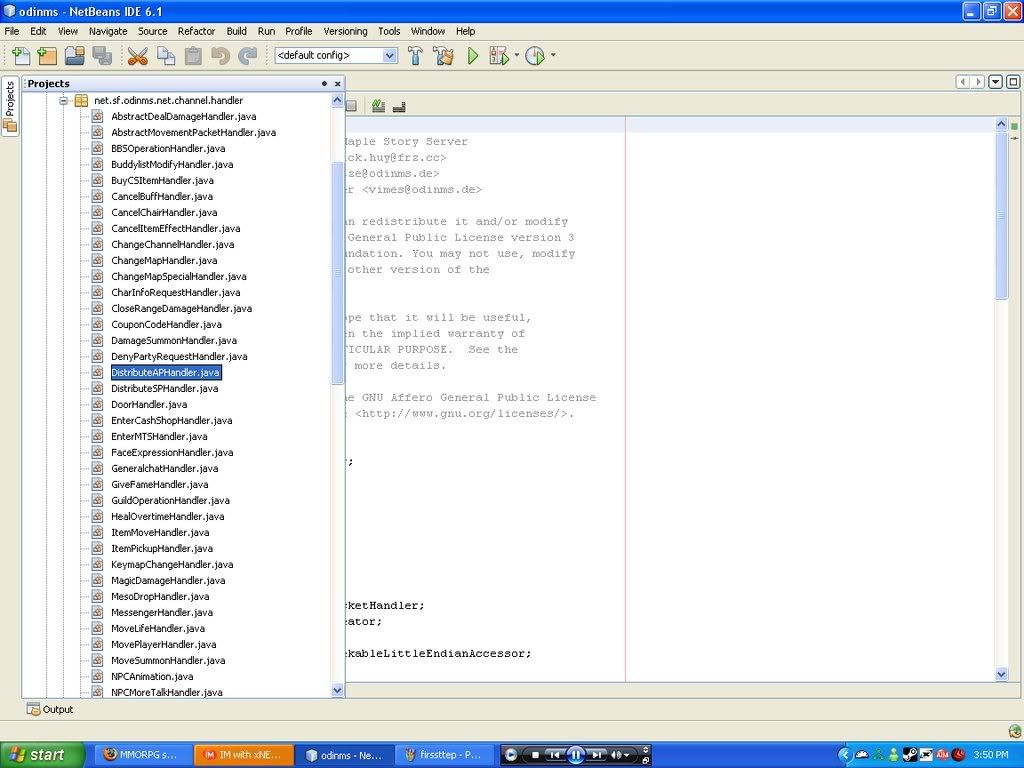Click the Windows start button
The width and height of the screenshot is (1024, 768).
click(x=41, y=755)
